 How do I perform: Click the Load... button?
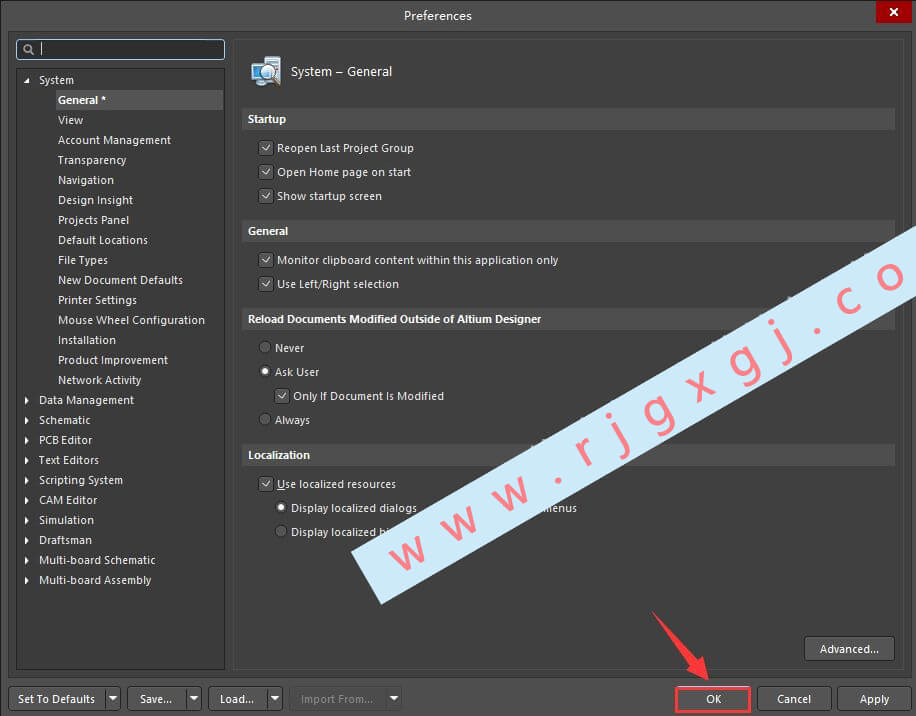237,698
